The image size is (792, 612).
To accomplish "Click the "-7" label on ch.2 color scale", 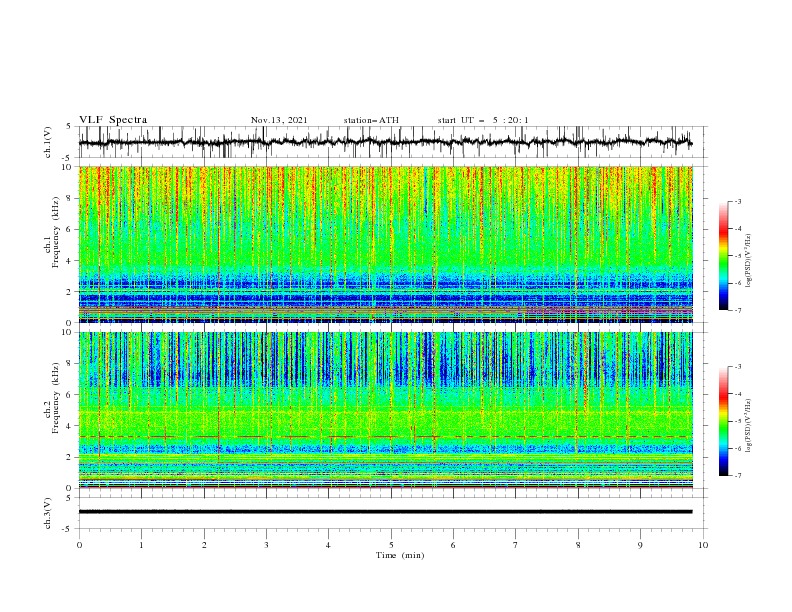I will coord(738,476).
